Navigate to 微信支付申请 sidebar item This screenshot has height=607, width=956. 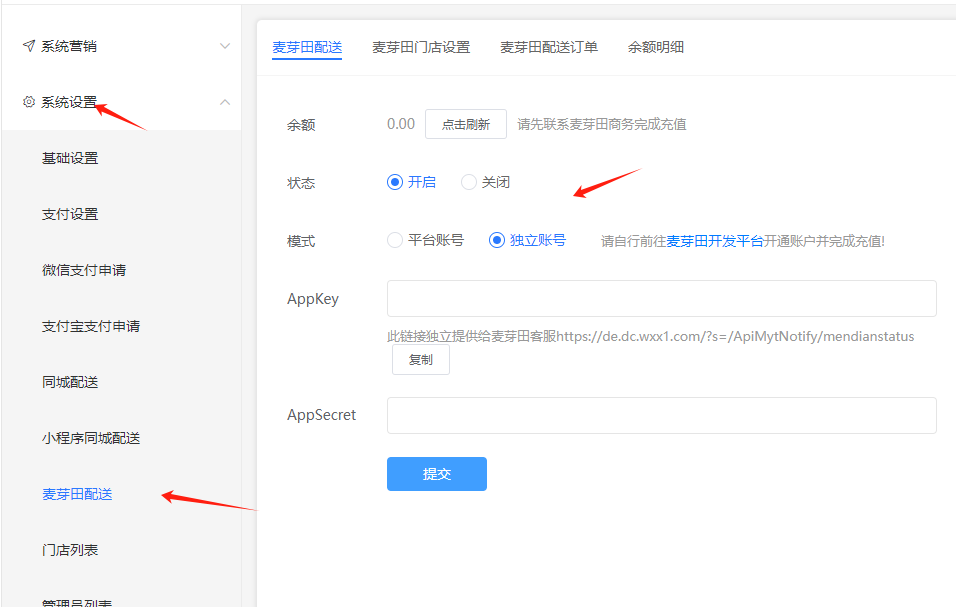click(84, 270)
